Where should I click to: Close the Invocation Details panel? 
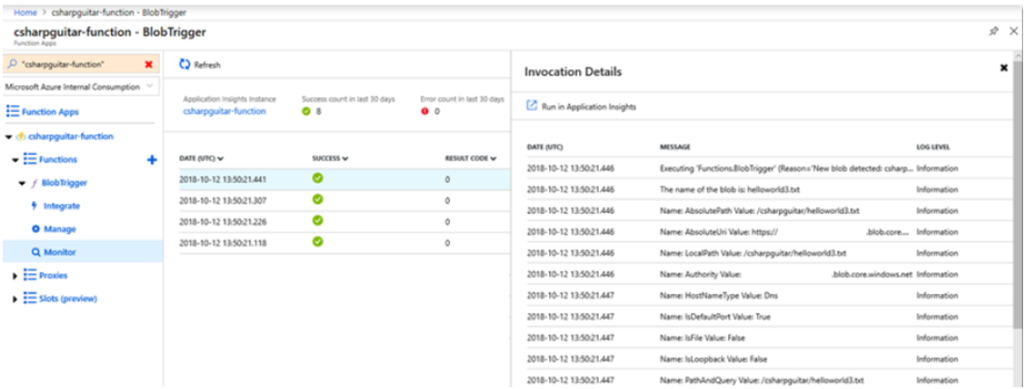(x=1004, y=68)
